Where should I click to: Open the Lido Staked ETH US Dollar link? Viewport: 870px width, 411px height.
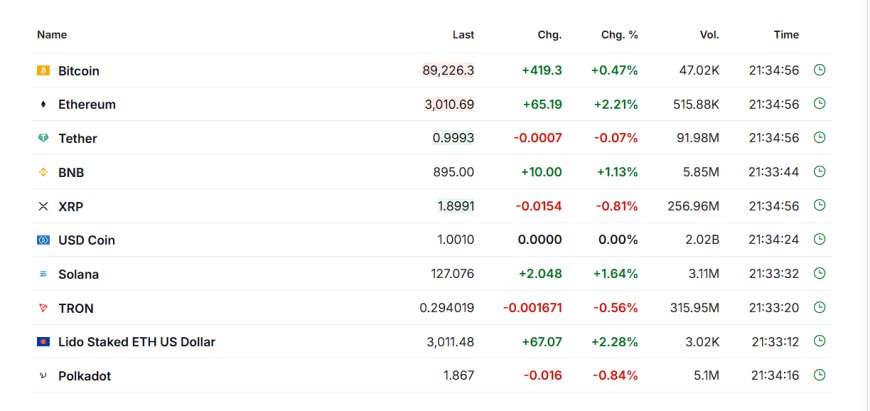(x=136, y=342)
